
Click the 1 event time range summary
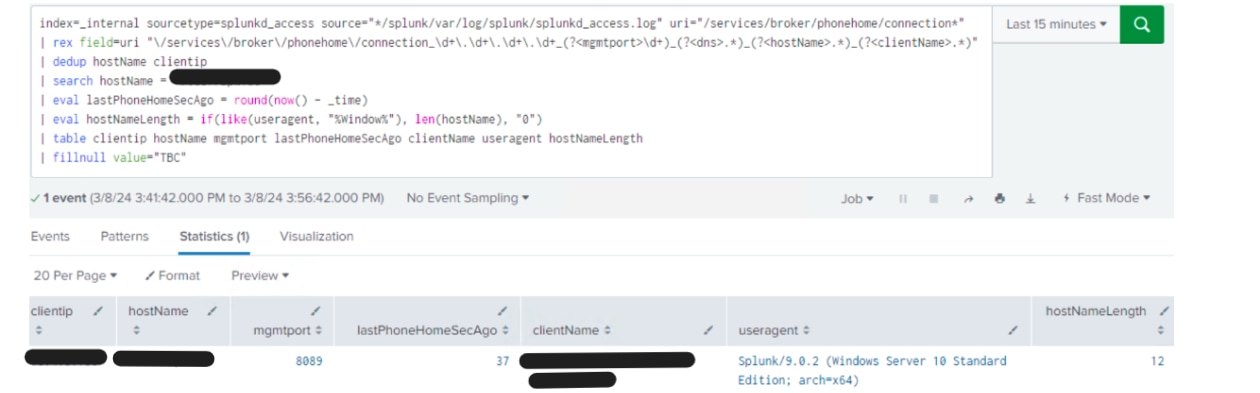pyautogui.click(x=207, y=198)
